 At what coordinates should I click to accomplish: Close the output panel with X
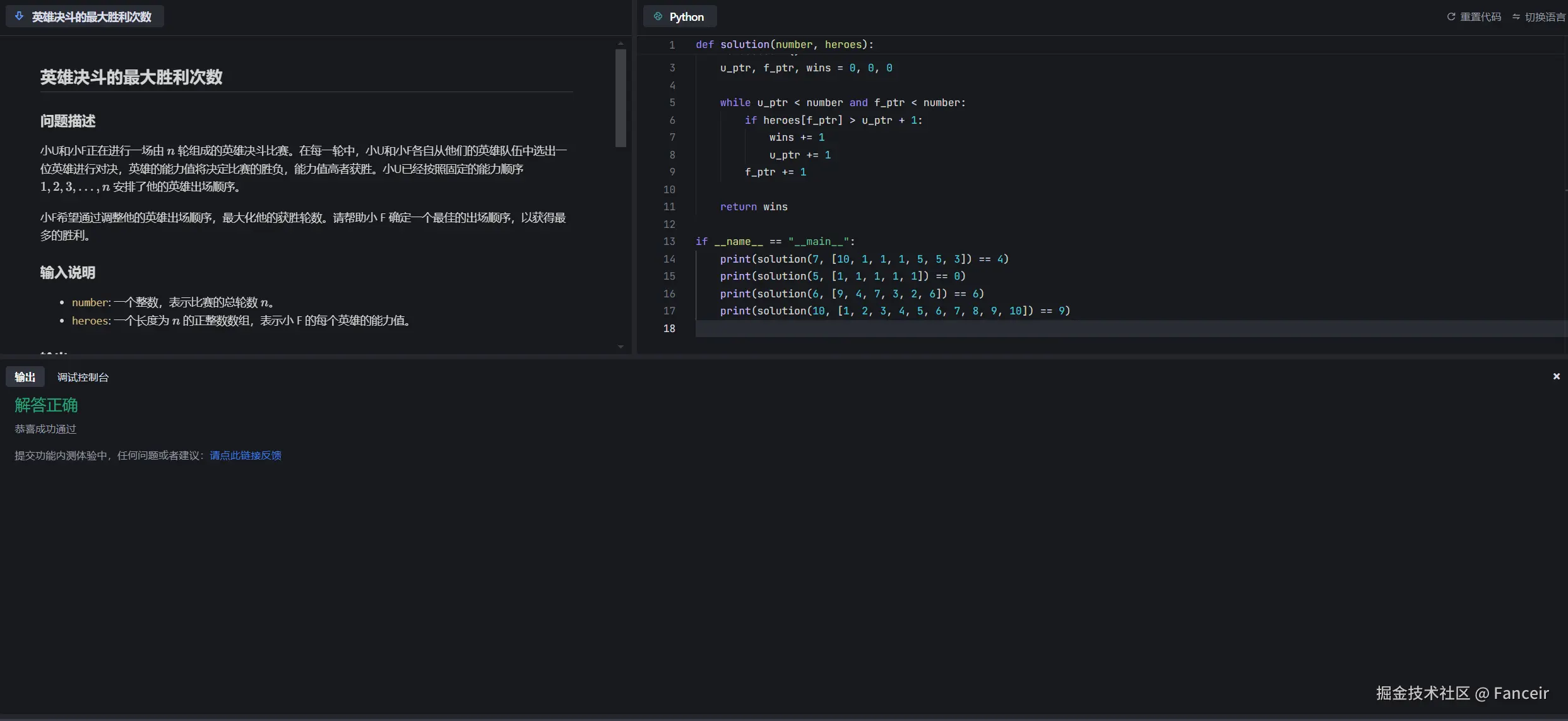[x=1556, y=376]
